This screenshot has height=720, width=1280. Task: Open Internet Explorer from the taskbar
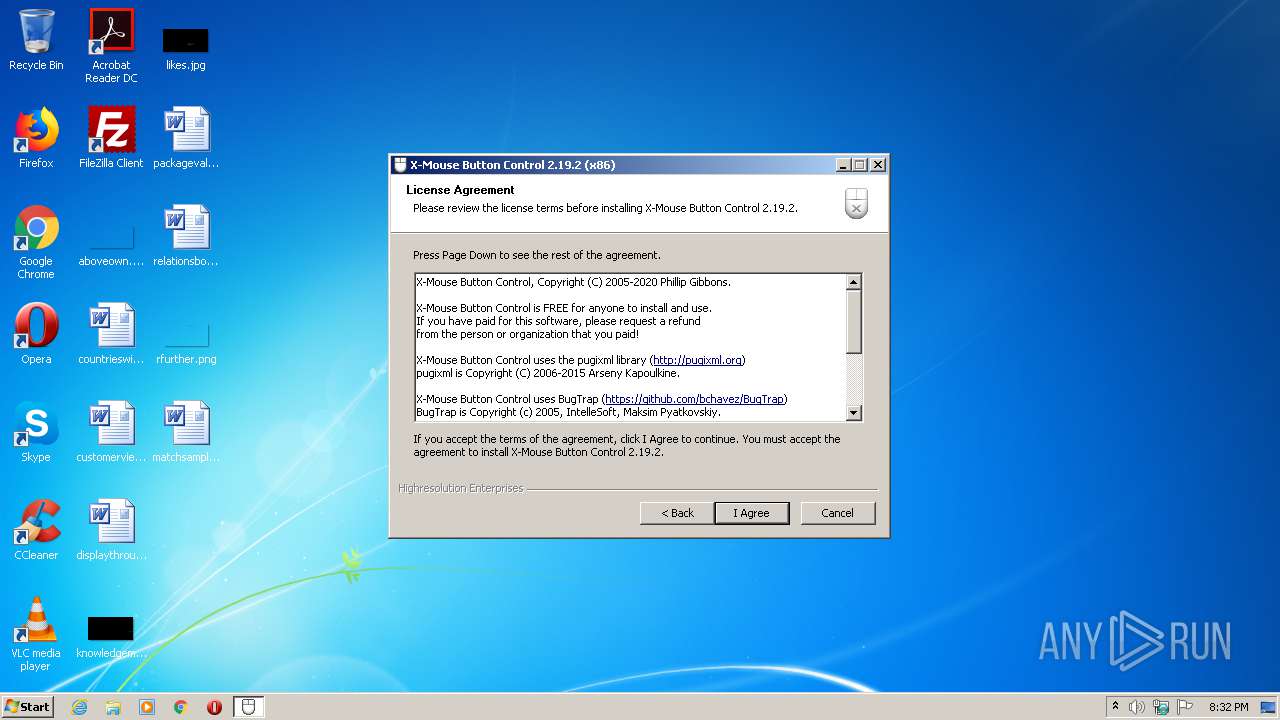coord(79,707)
